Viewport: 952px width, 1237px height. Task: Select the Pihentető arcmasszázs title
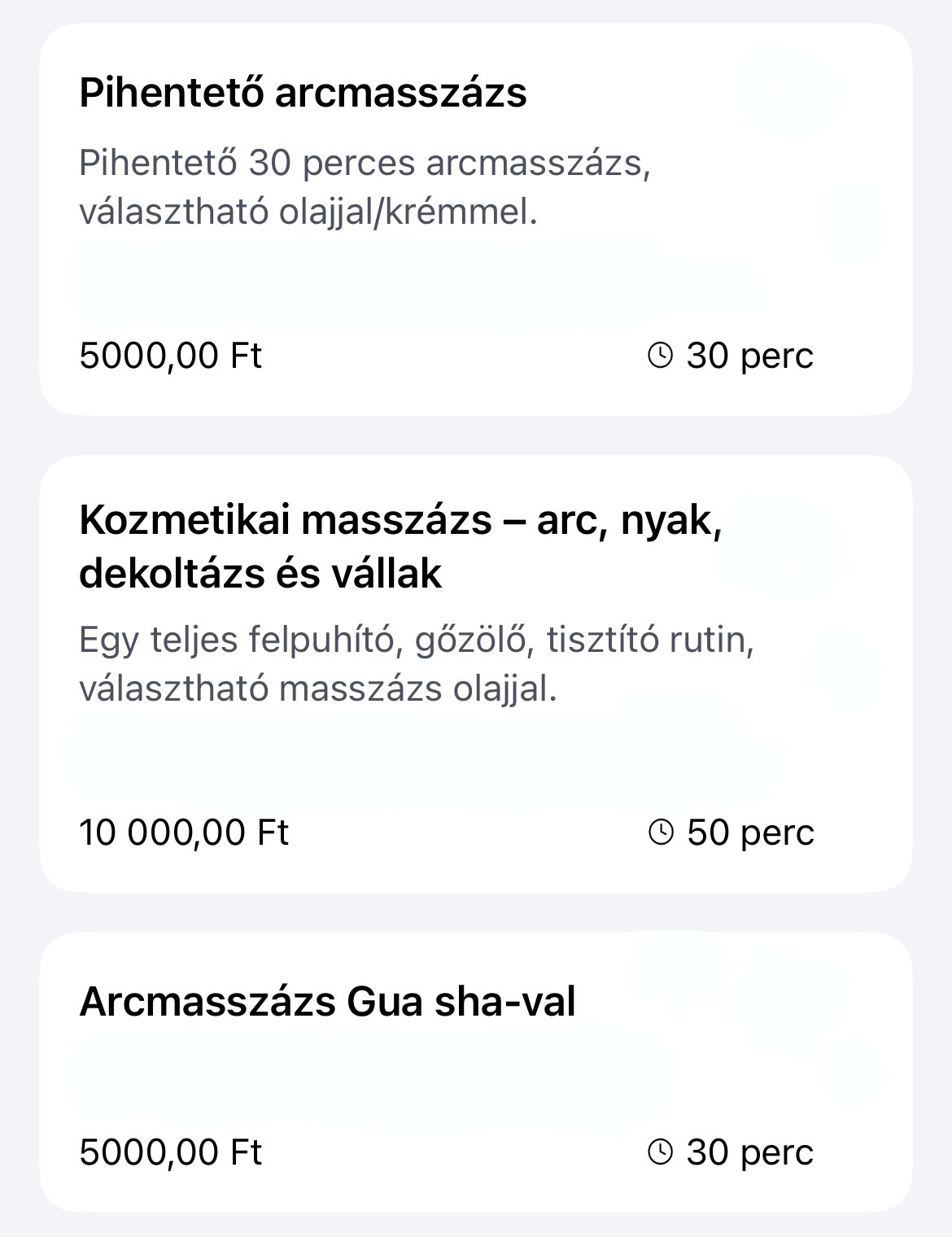[x=303, y=93]
